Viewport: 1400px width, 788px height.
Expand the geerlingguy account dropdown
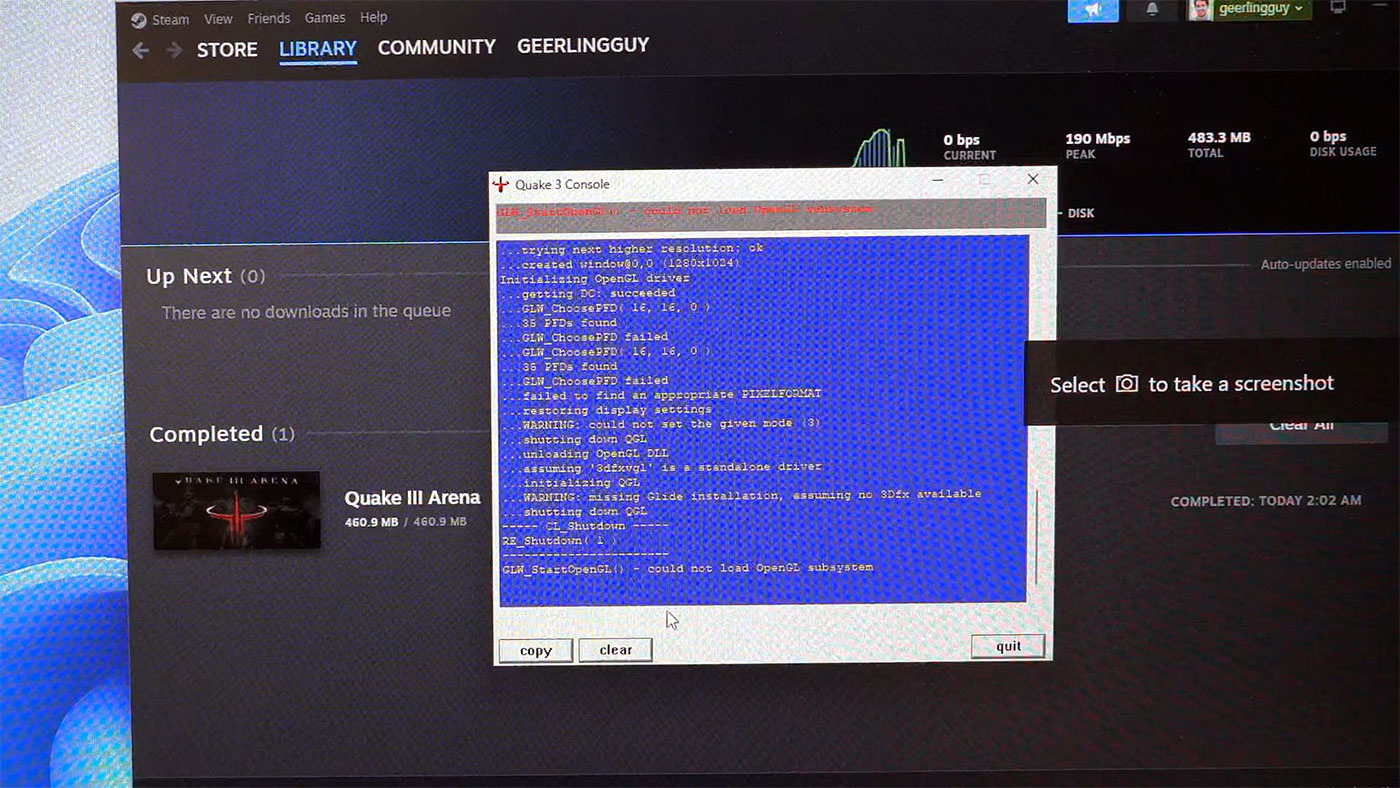1260,9
